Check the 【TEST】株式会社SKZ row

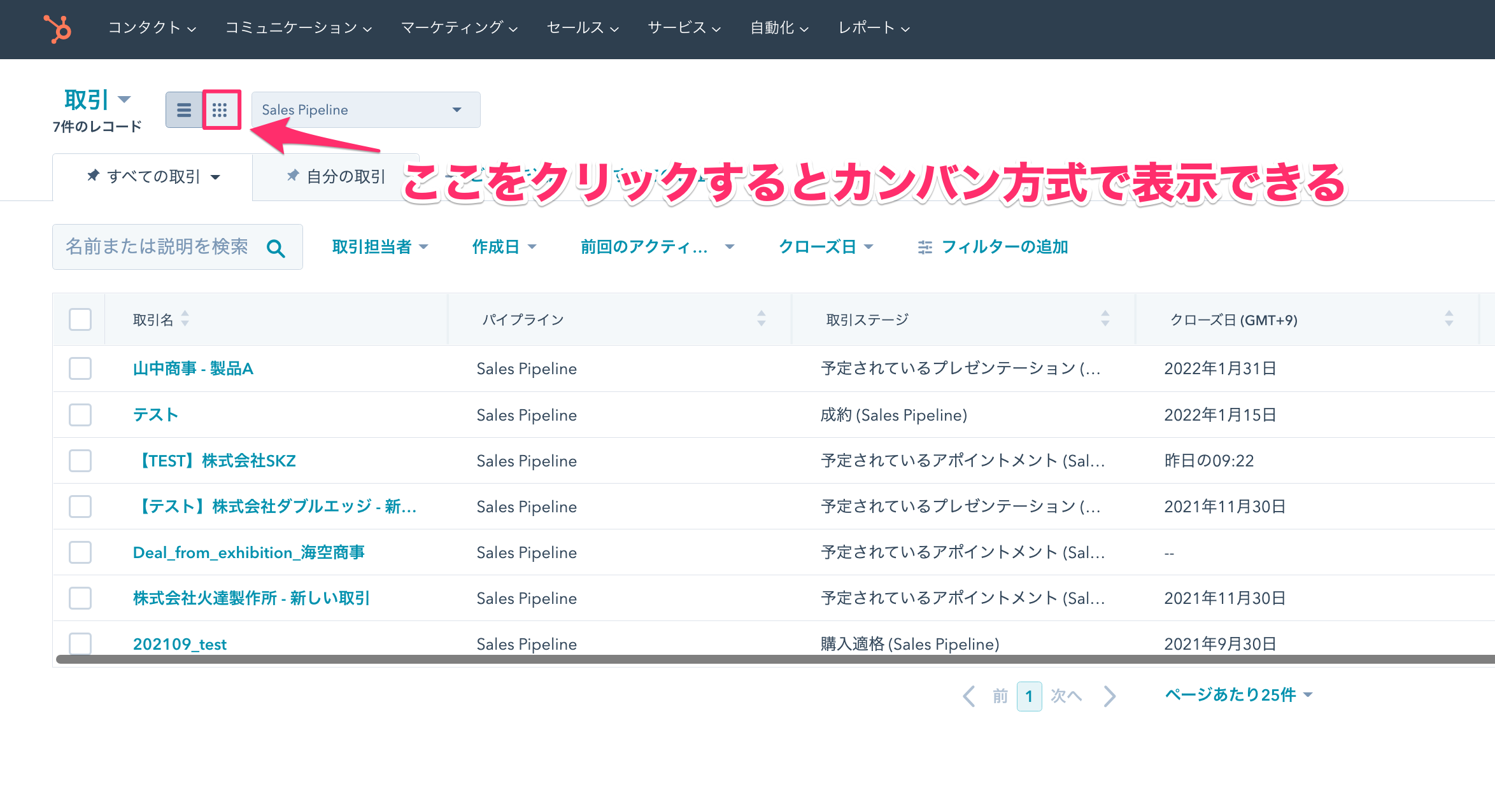(x=80, y=461)
